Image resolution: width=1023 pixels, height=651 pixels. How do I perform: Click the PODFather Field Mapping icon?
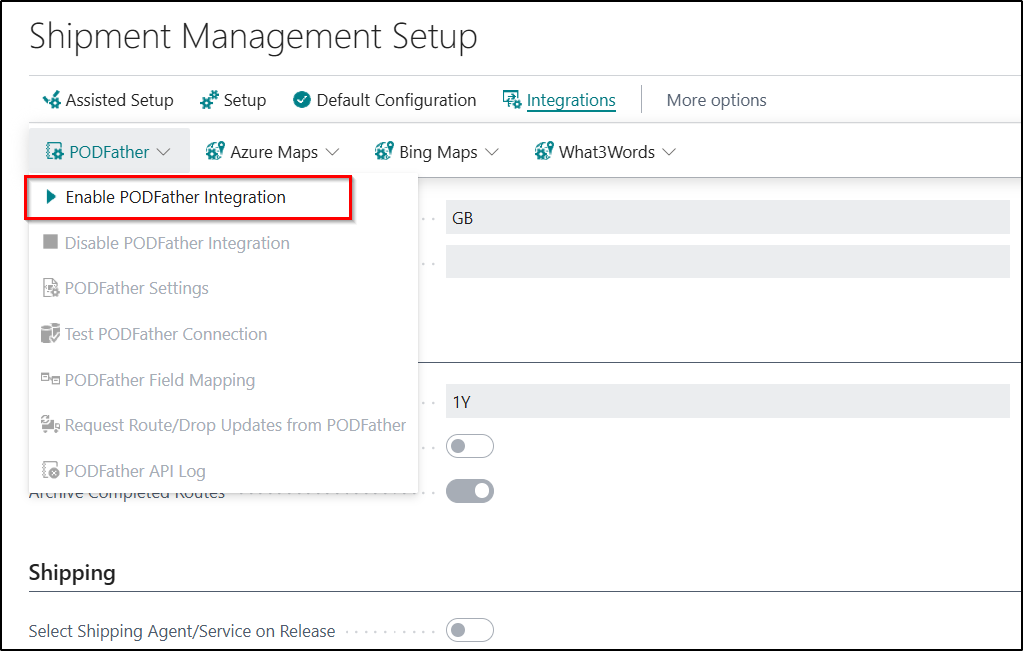click(50, 378)
